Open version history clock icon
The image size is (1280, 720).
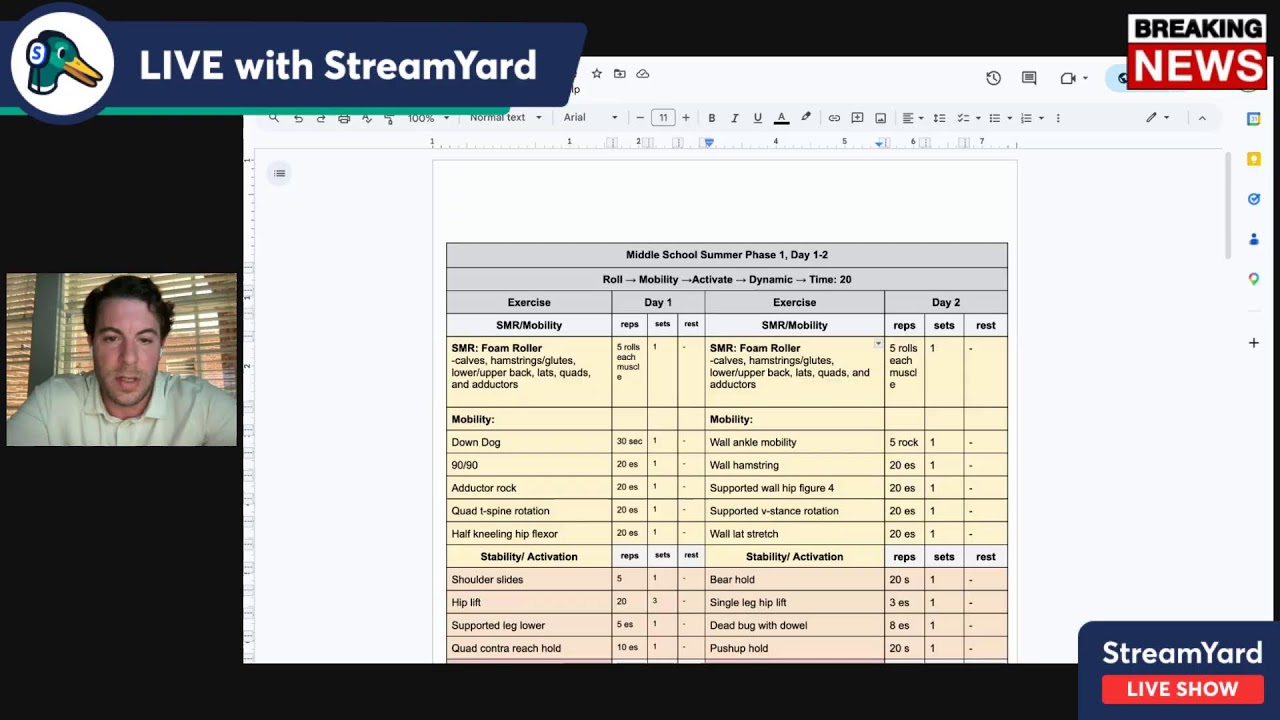point(993,78)
